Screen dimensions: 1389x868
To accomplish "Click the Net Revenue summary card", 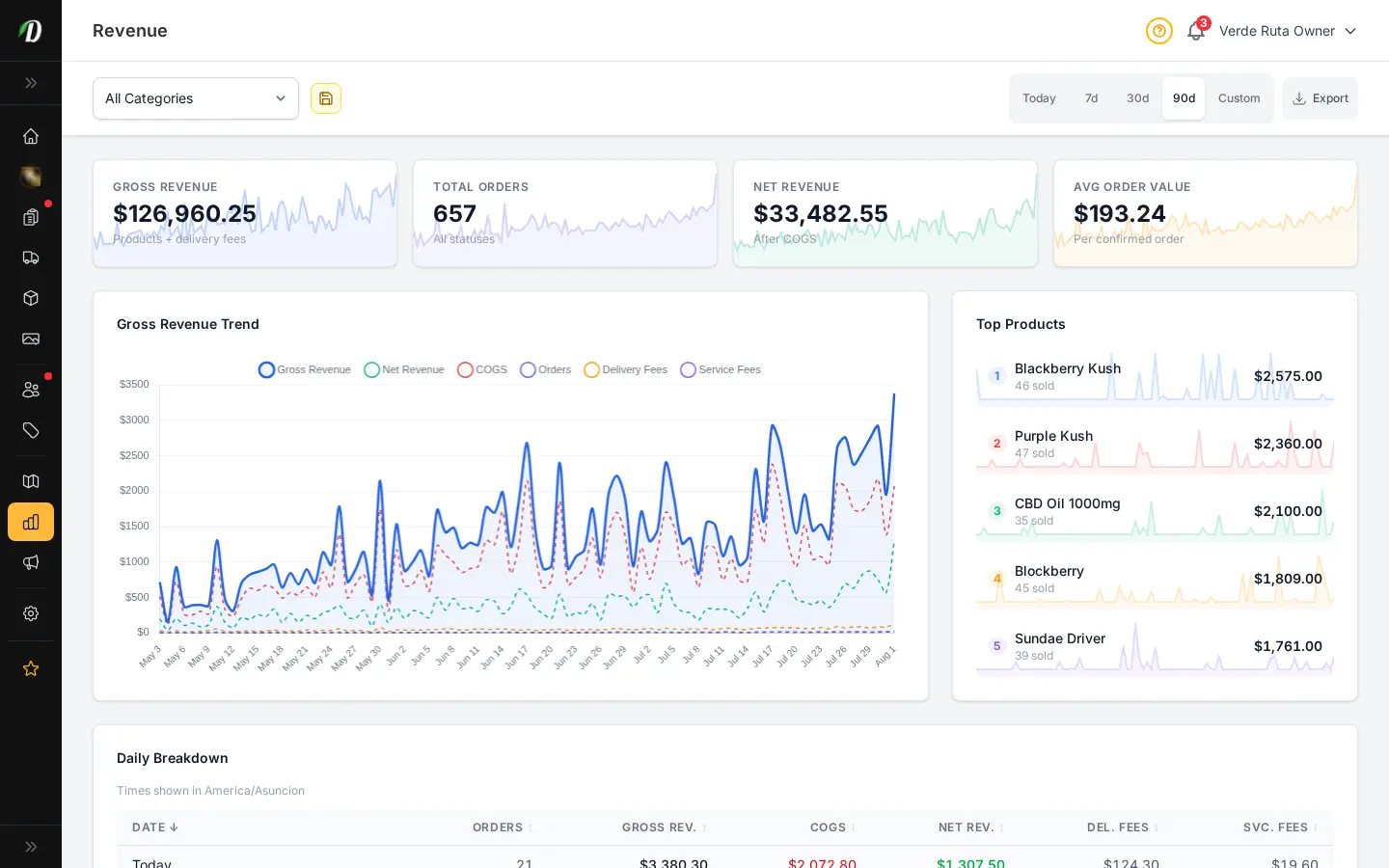I will point(885,213).
